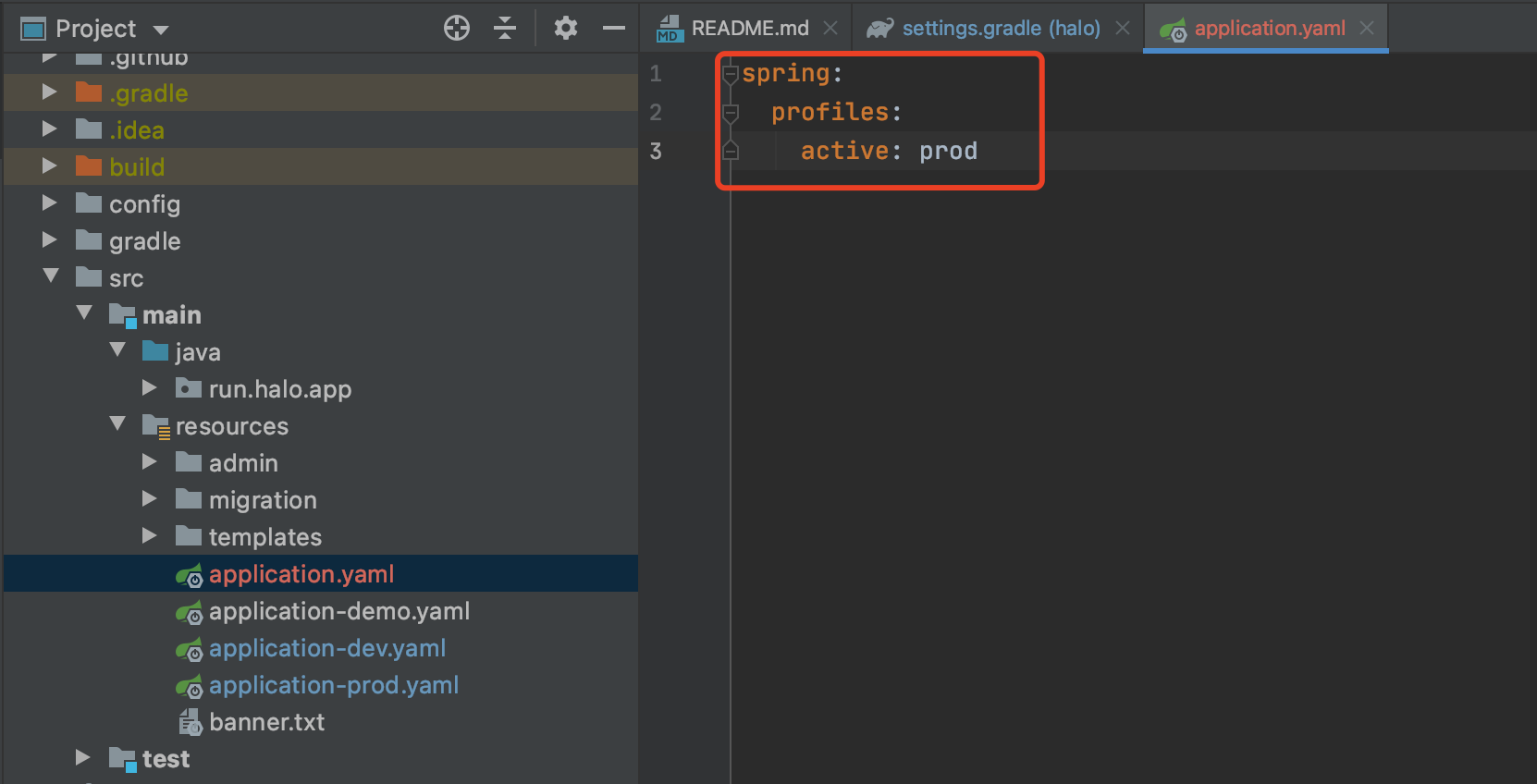Fold the profiles block in gutter
Image resolution: width=1537 pixels, height=784 pixels.
point(731,113)
